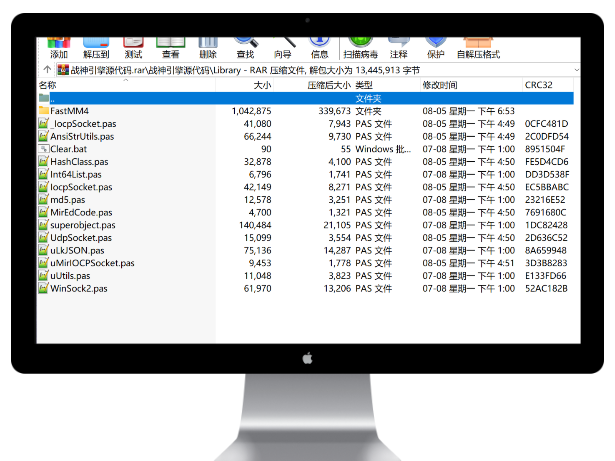Click the 自解压格式 (SFX) toolbar button

pos(478,49)
